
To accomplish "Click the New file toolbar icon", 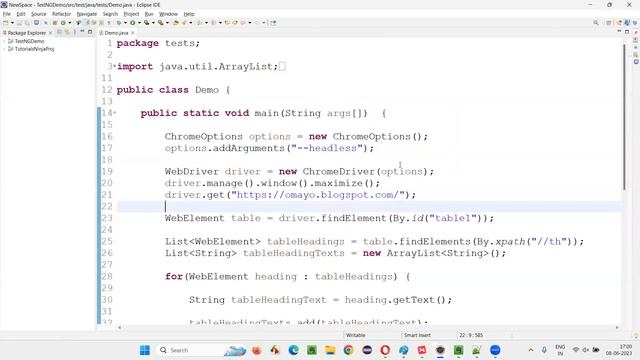I will click(5, 23).
